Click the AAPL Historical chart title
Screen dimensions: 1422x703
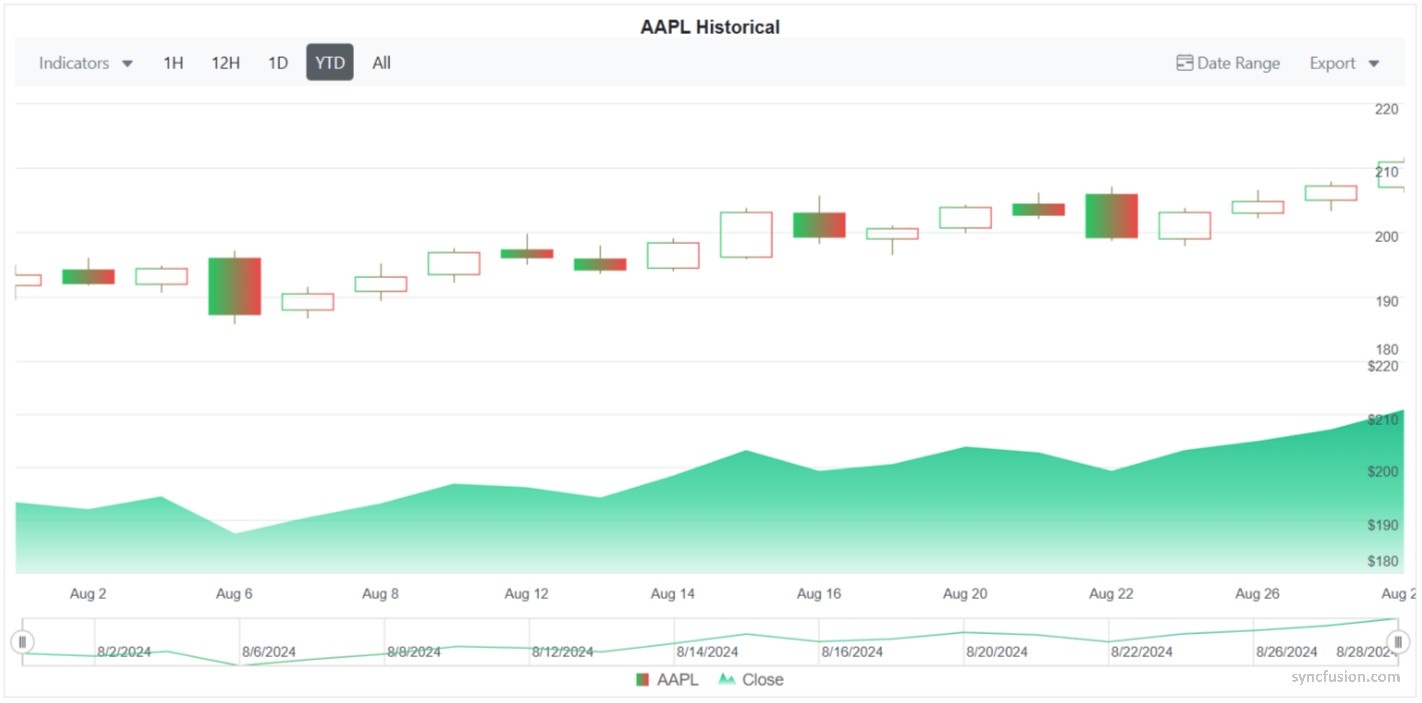pos(710,27)
